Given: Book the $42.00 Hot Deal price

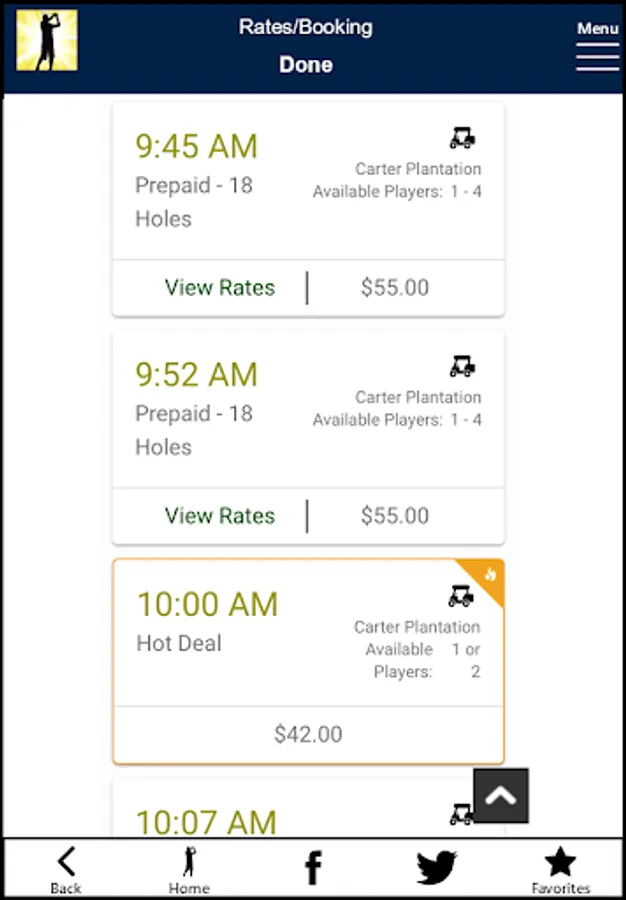Looking at the screenshot, I should coord(308,735).
